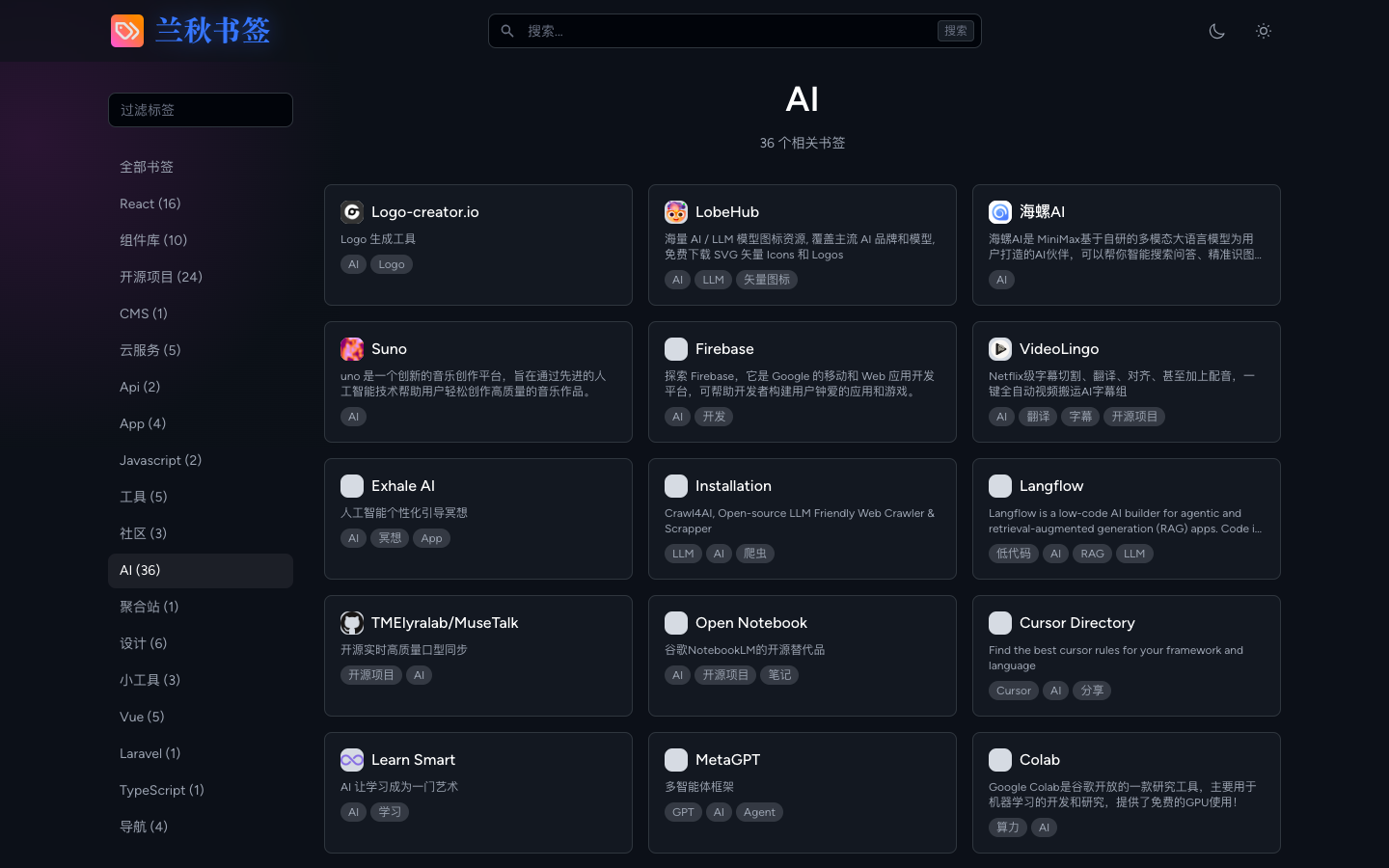Click the Learn Smart infinity icon
This screenshot has width=1389, height=868.
pyautogui.click(x=352, y=760)
